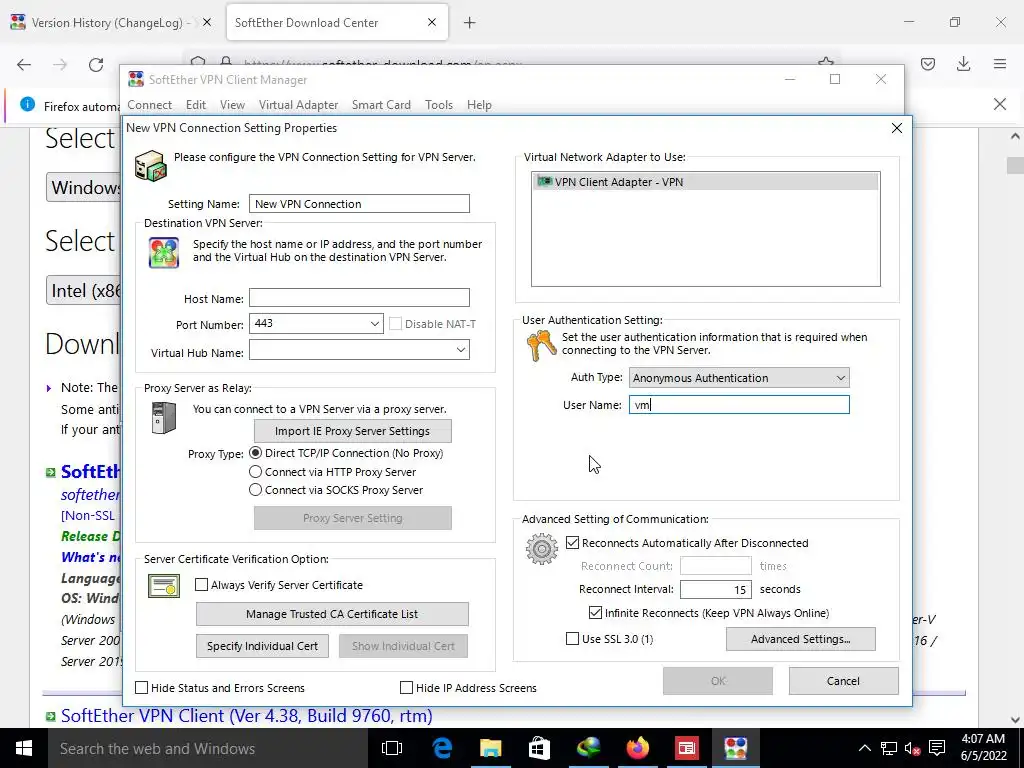1024x768 pixels.
Task: Reload the Firefox page
Action: pyautogui.click(x=96, y=64)
